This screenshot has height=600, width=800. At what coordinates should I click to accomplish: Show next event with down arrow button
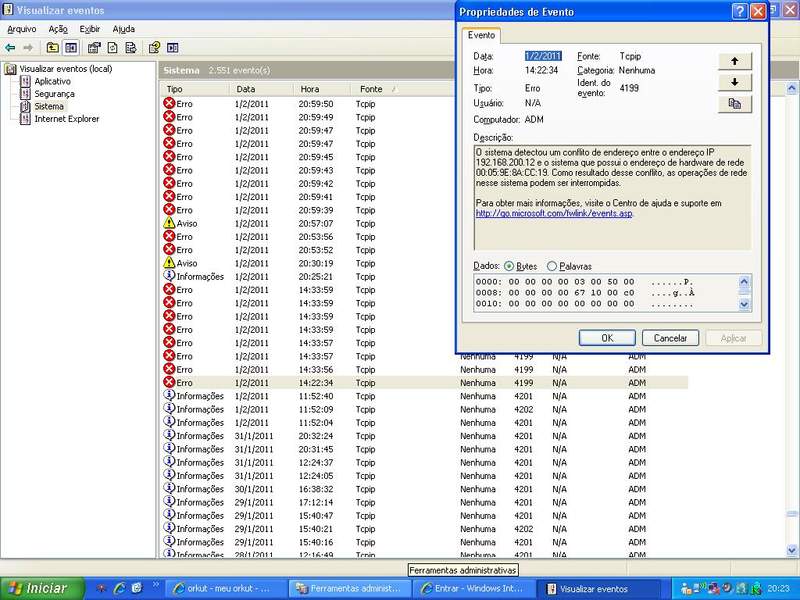(x=735, y=82)
